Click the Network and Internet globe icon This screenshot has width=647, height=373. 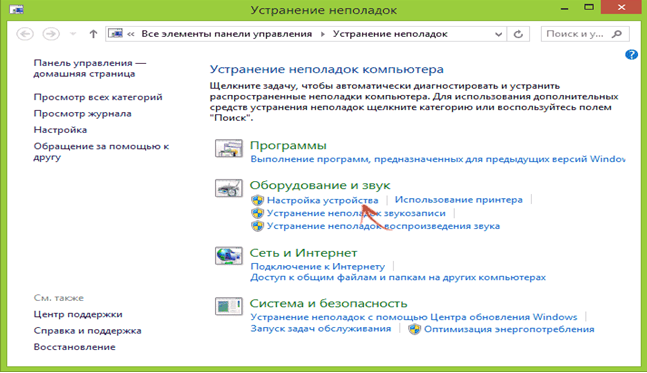pos(229,256)
